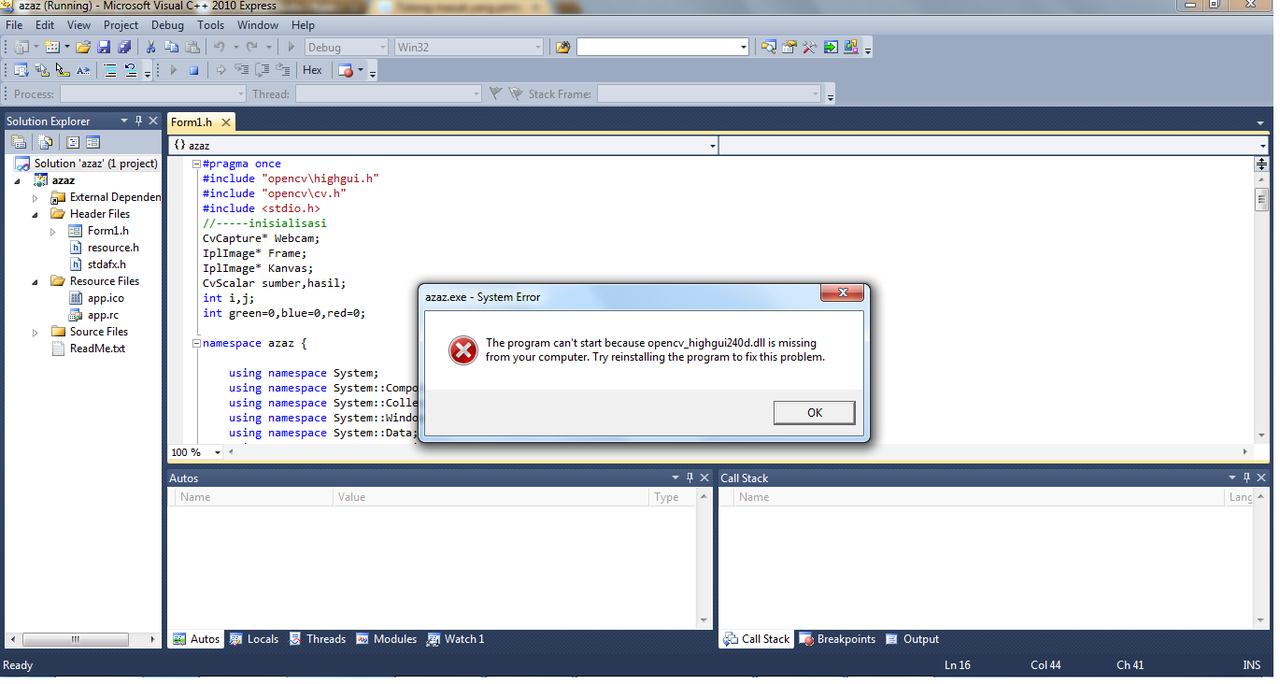Open the editor zoom 100 % dropdown
This screenshot has height=684, width=1280.
click(x=218, y=452)
